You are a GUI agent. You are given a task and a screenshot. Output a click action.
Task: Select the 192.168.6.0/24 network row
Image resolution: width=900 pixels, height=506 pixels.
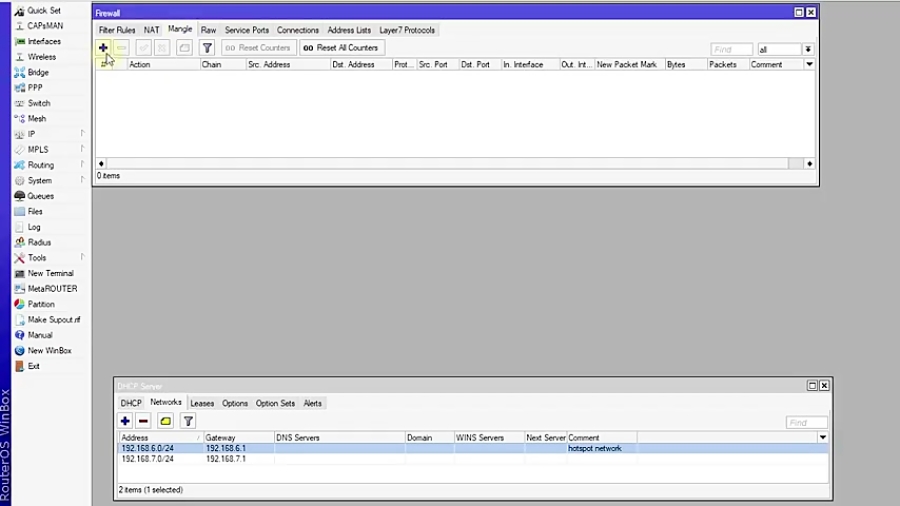click(x=473, y=448)
